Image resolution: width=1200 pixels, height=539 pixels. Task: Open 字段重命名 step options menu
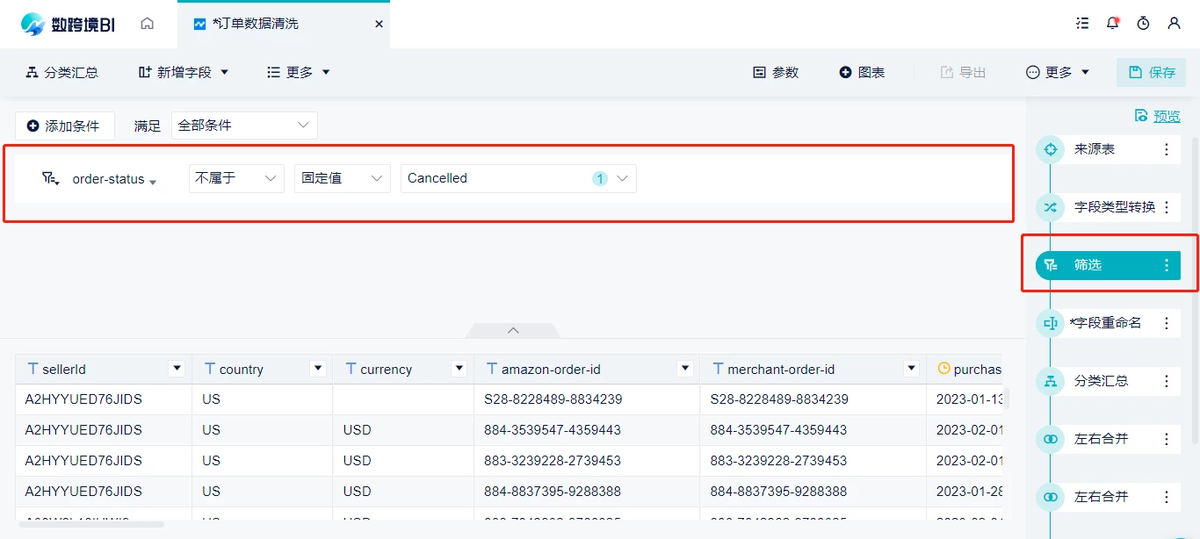click(x=1166, y=323)
